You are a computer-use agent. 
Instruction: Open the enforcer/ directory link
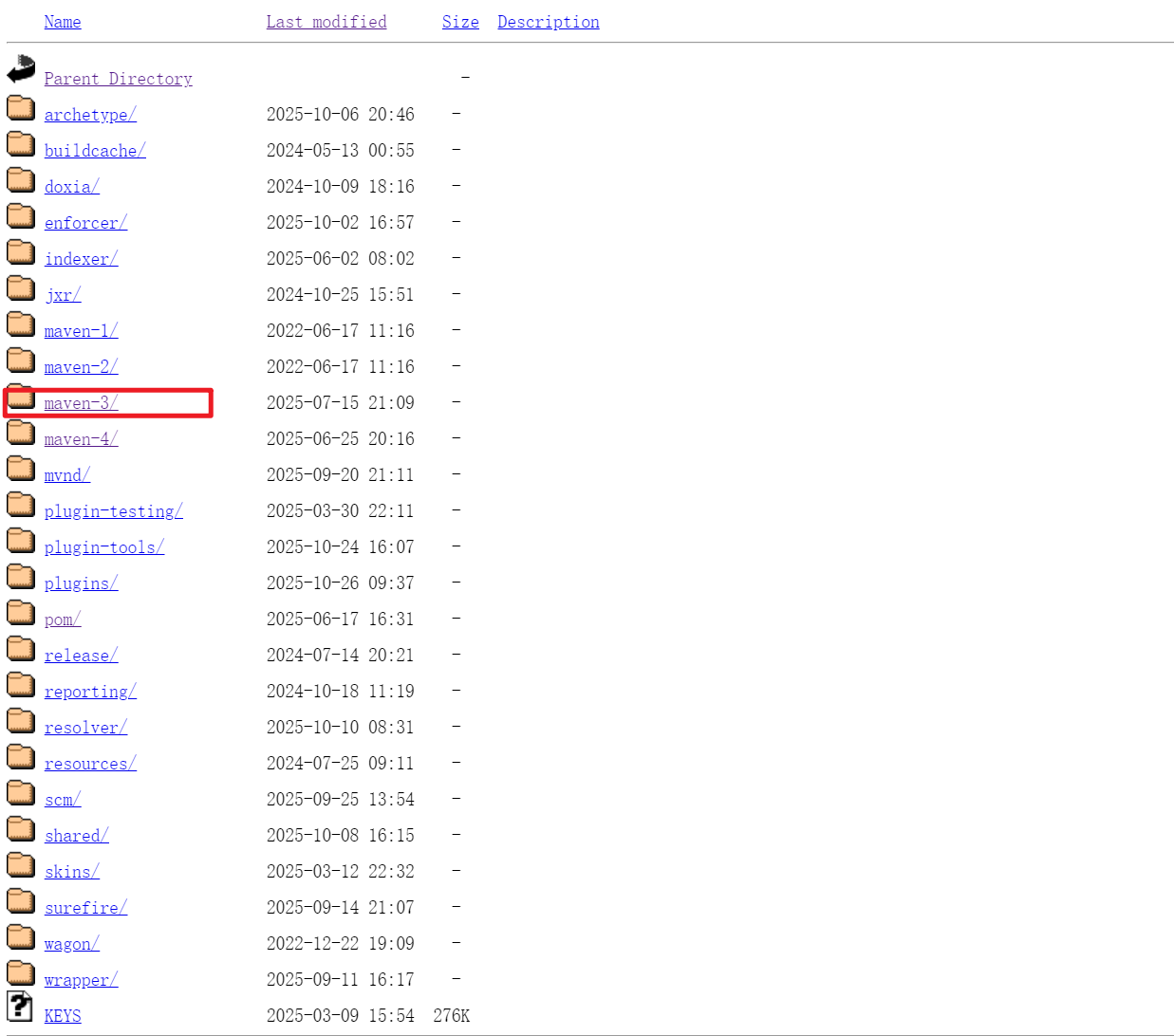coord(85,223)
